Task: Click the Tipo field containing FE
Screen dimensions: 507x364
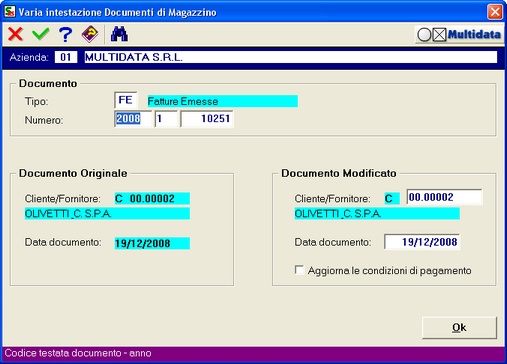Action: pos(126,100)
